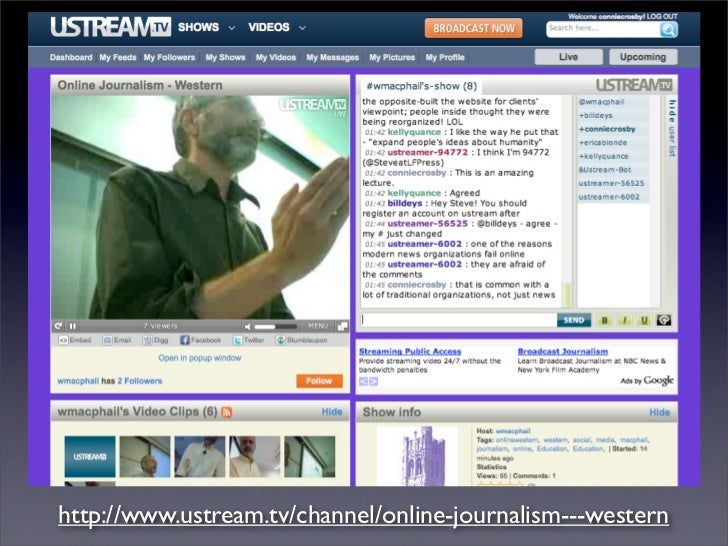This screenshot has height=546, width=728.
Task: Click the replay icon in video controls
Action: pyautogui.click(x=58, y=326)
